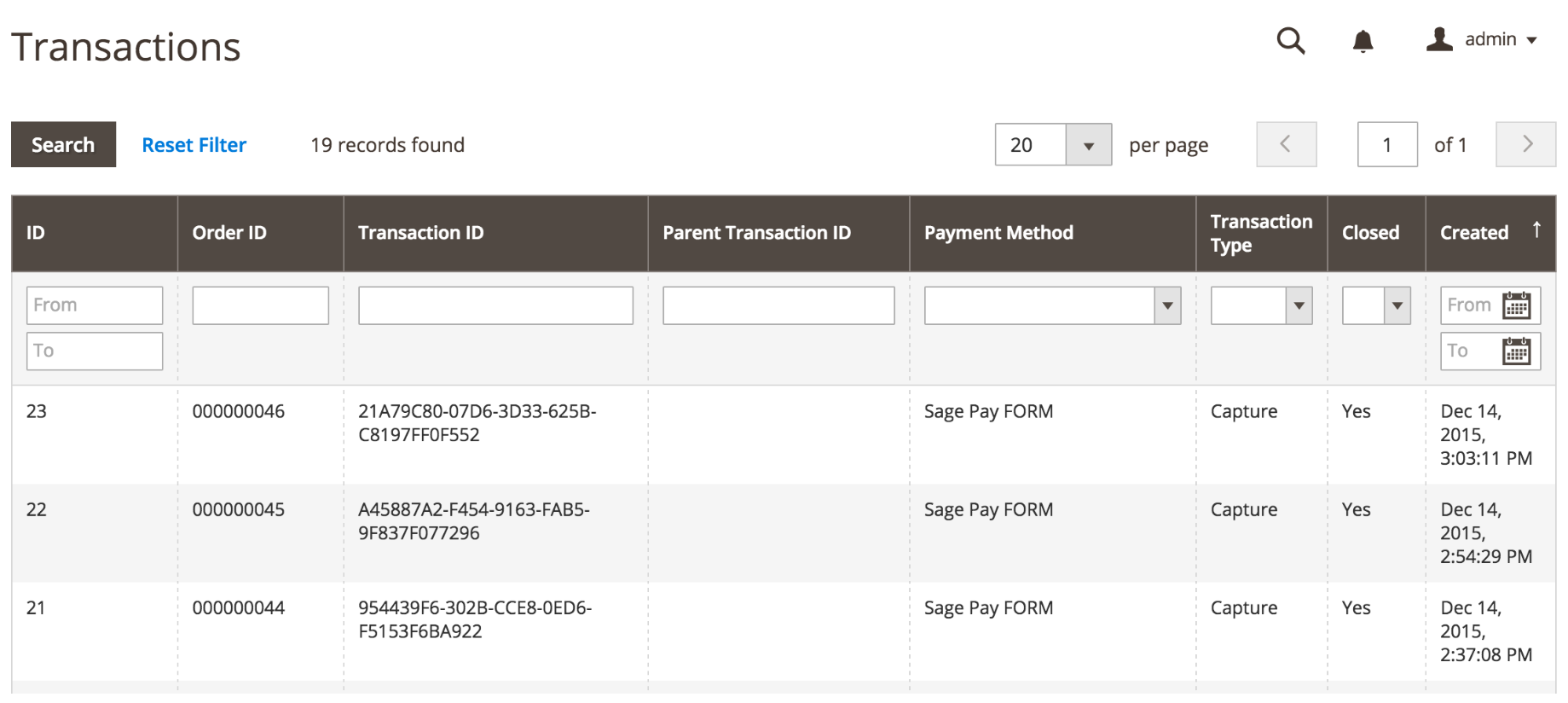Click the Search button

click(63, 145)
